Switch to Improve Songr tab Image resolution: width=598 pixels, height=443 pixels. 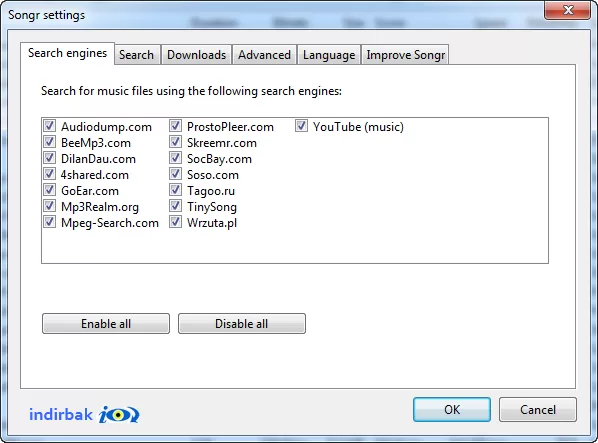pyautogui.click(x=405, y=55)
